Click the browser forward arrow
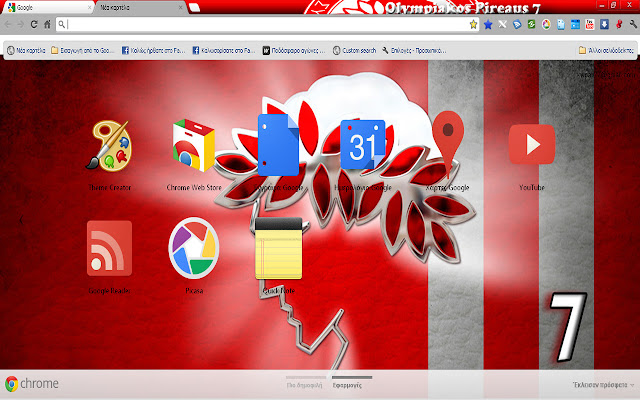The width and height of the screenshot is (640, 400). [20, 24]
